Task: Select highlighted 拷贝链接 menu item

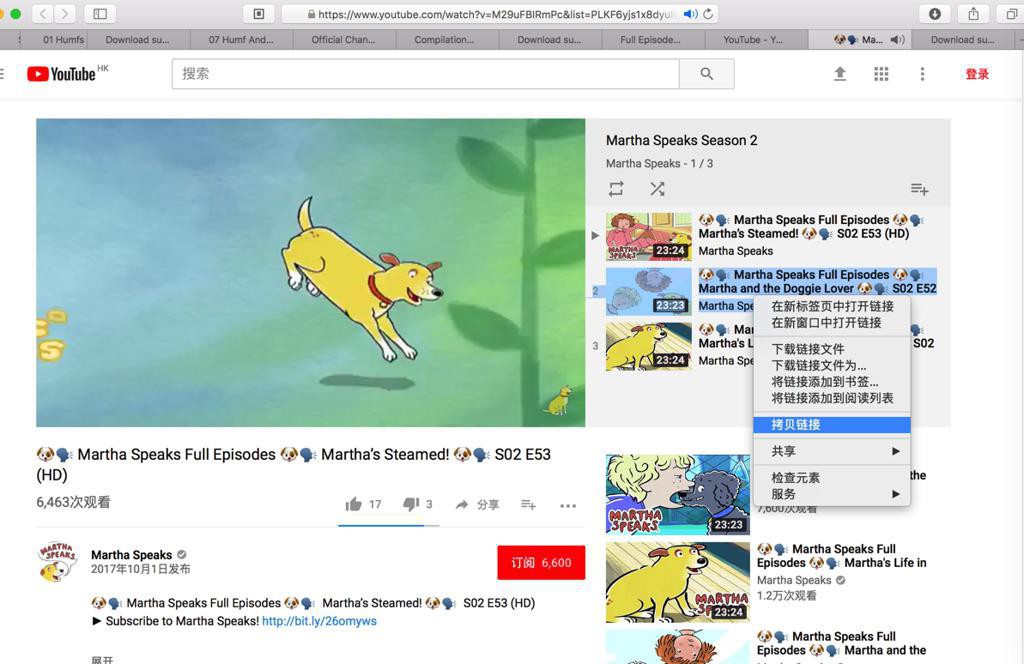Action: coord(831,424)
